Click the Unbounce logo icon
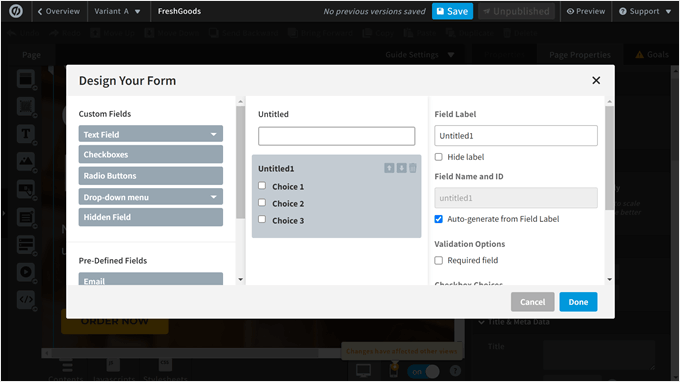The width and height of the screenshot is (680, 382). [x=16, y=11]
